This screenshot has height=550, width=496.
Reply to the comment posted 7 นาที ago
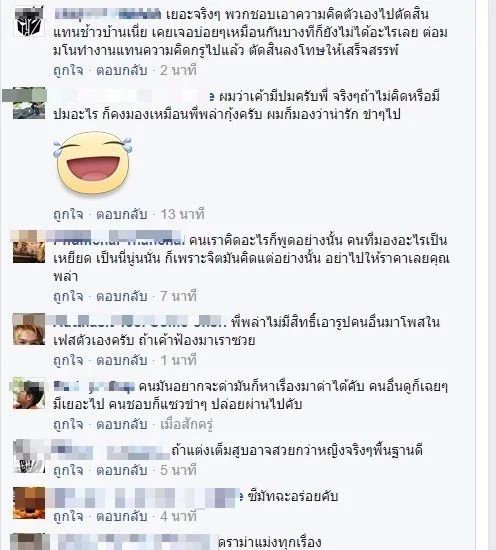pos(121,296)
